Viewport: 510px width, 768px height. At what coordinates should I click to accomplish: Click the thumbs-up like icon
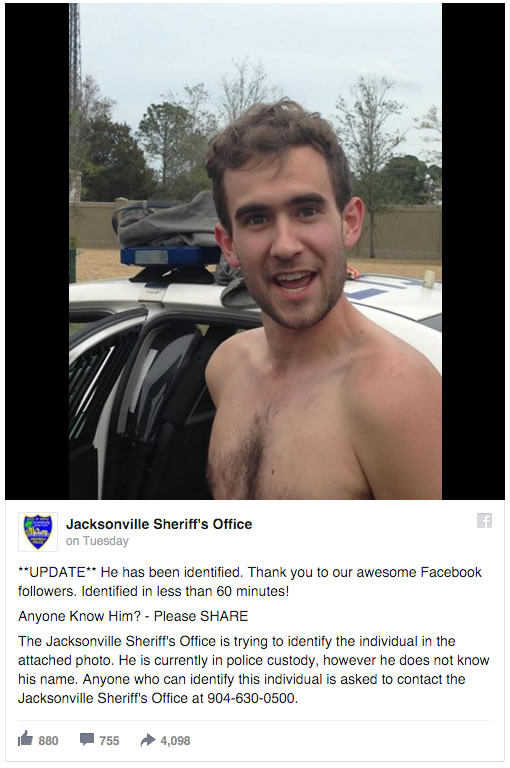click(25, 738)
